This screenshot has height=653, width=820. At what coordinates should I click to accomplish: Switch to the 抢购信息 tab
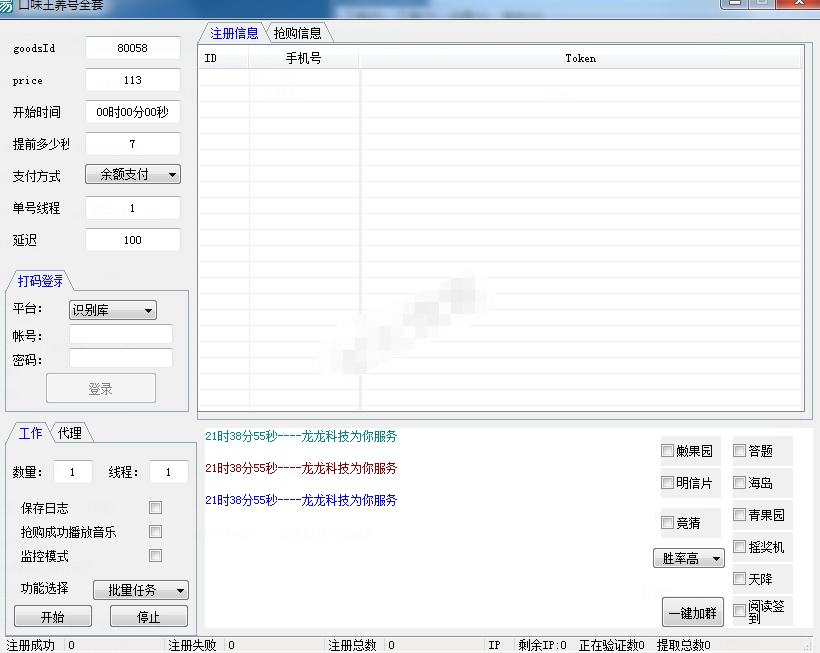tap(297, 33)
